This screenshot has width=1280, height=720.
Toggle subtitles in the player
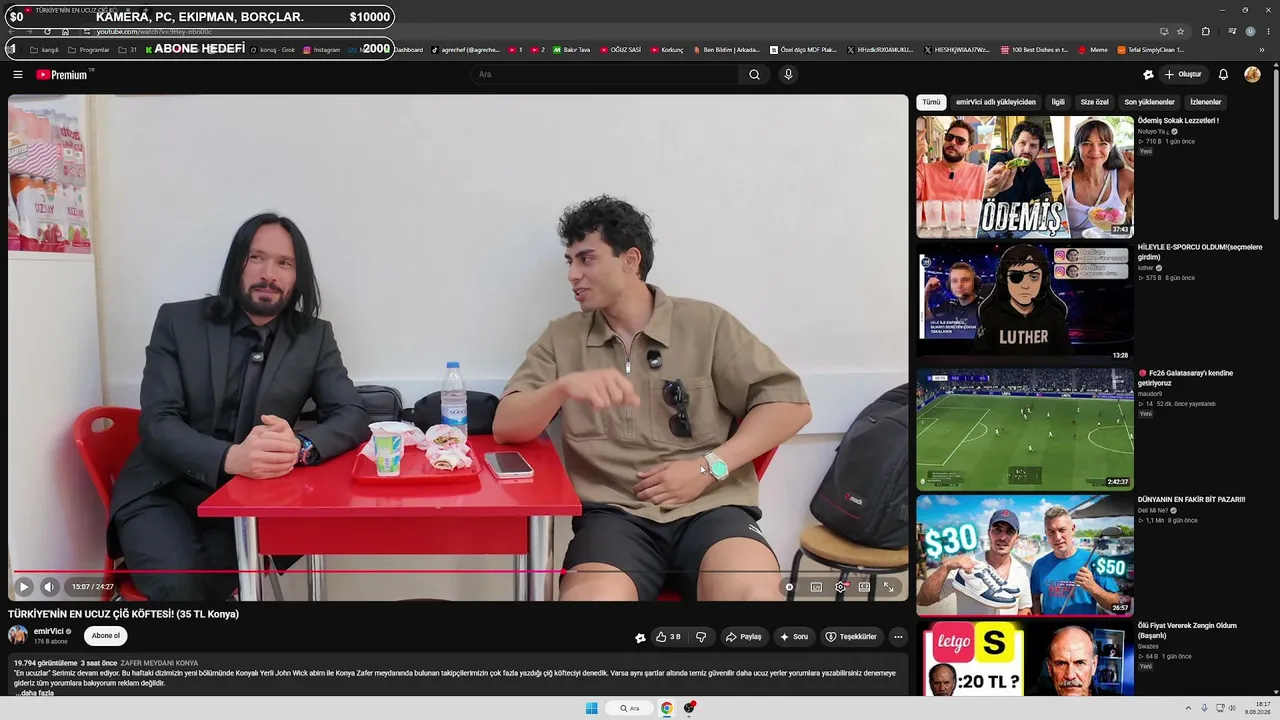[x=816, y=587]
